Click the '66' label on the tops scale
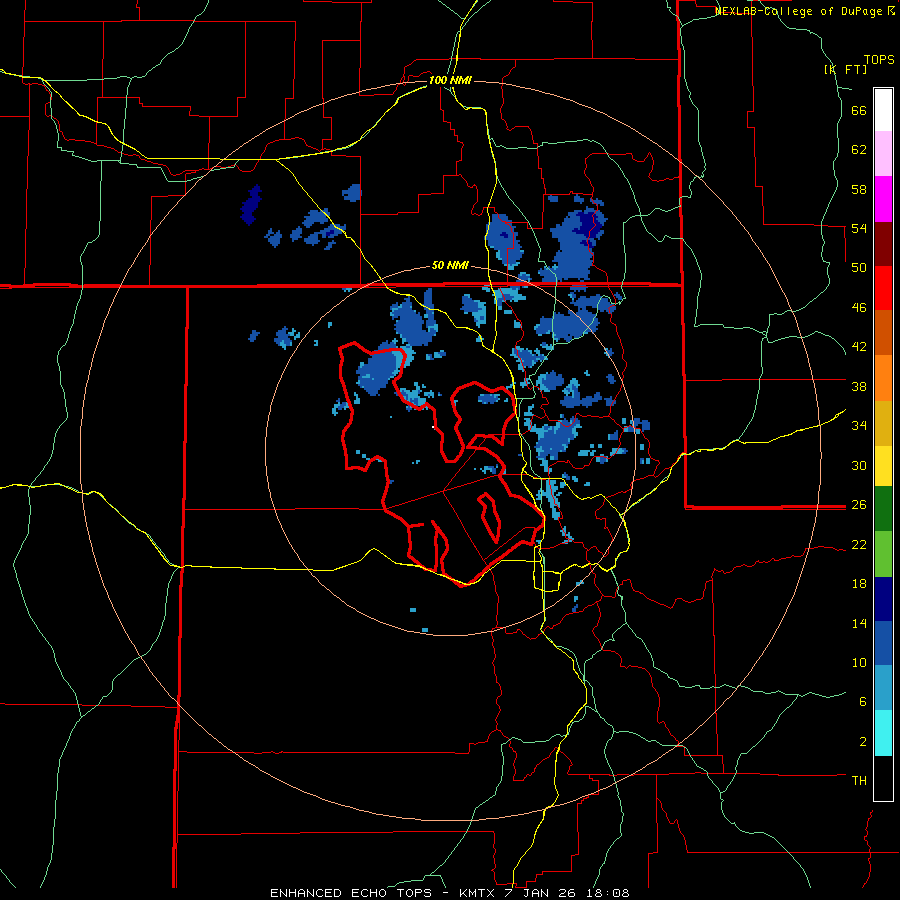Viewport: 900px width, 900px height. (x=859, y=110)
